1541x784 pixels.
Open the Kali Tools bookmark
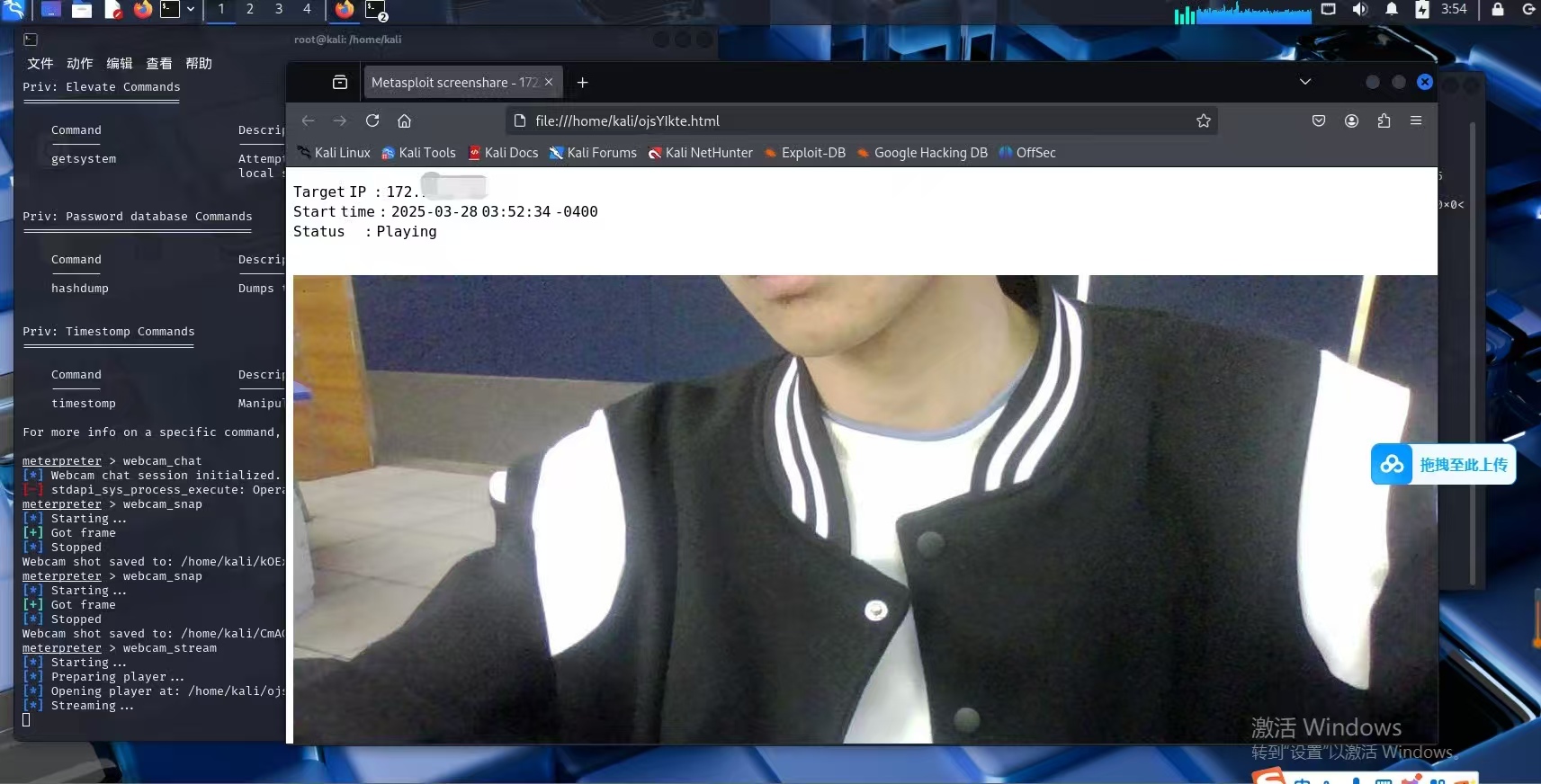click(x=418, y=153)
